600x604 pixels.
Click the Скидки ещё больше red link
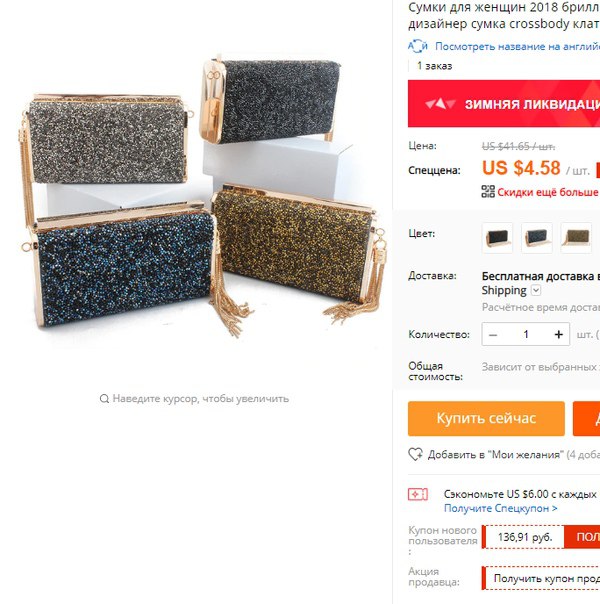coord(548,192)
